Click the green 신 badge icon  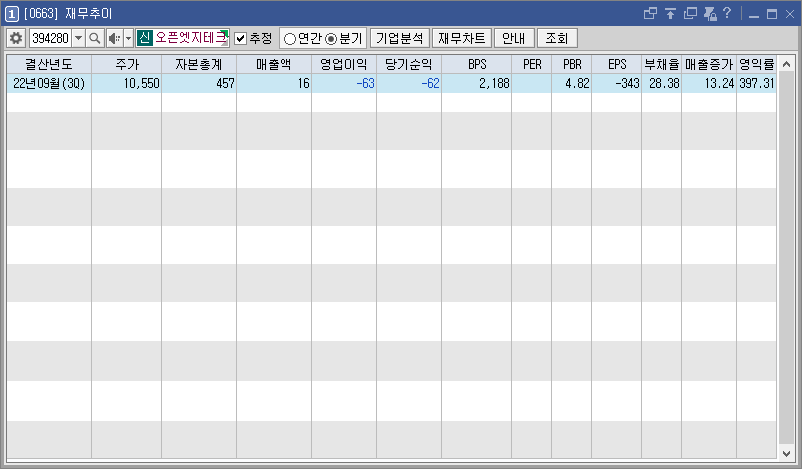[145, 38]
